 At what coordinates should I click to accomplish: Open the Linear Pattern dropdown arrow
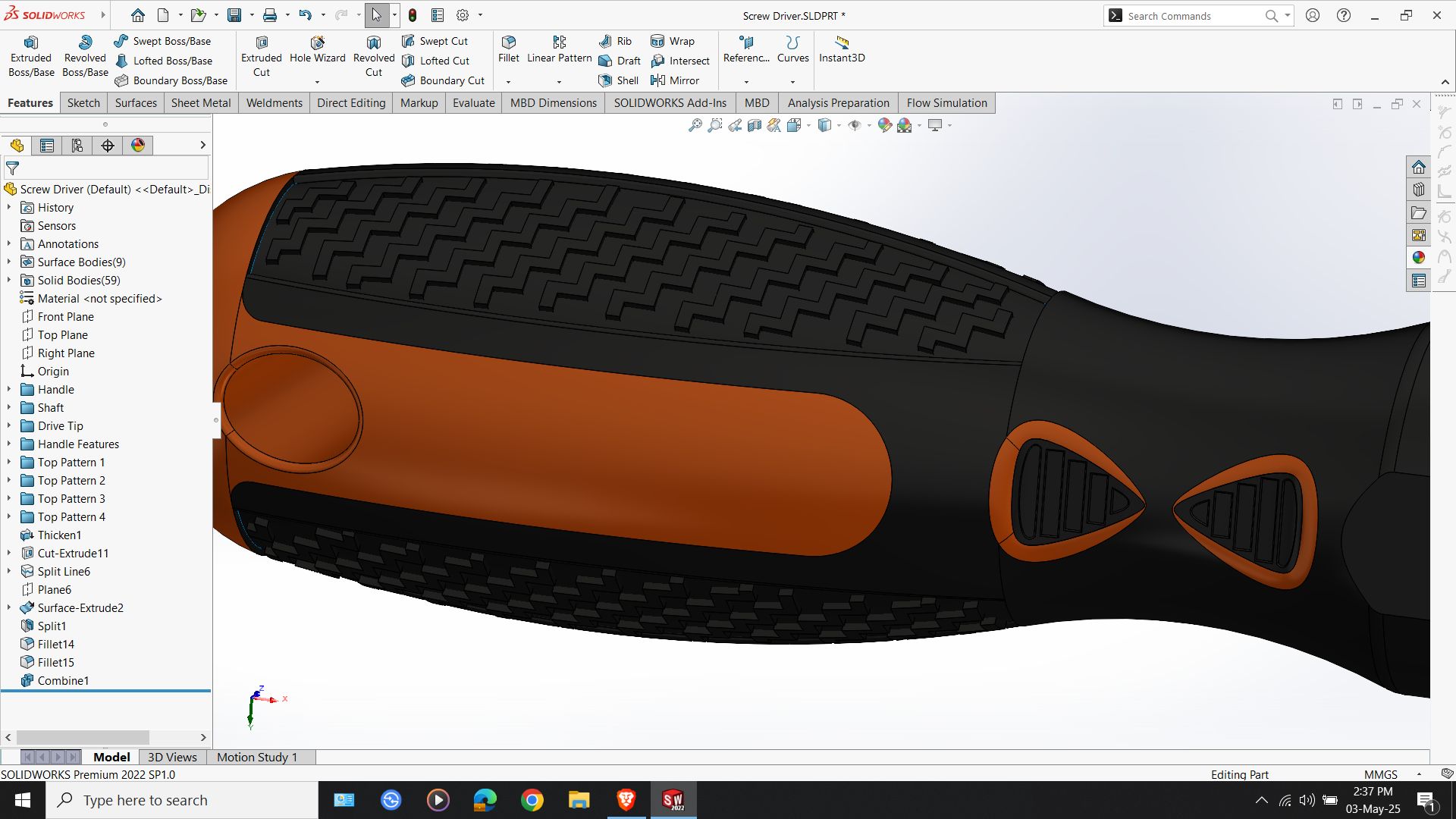point(559,82)
